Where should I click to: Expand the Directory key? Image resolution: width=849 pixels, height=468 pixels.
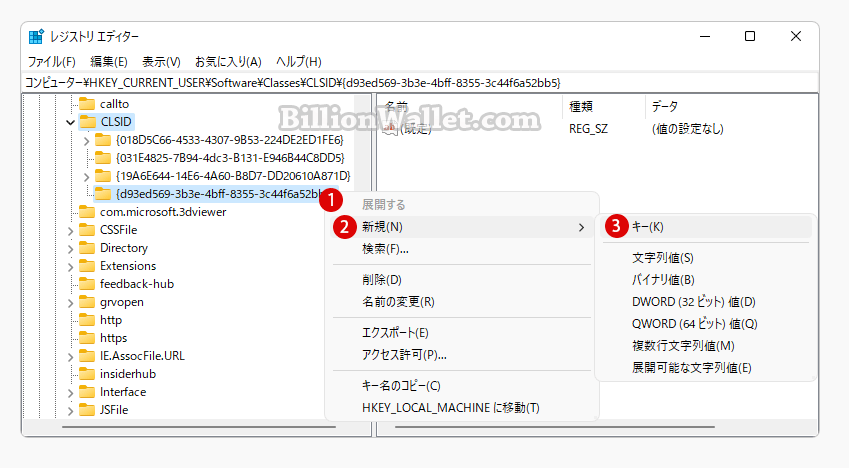click(x=70, y=248)
